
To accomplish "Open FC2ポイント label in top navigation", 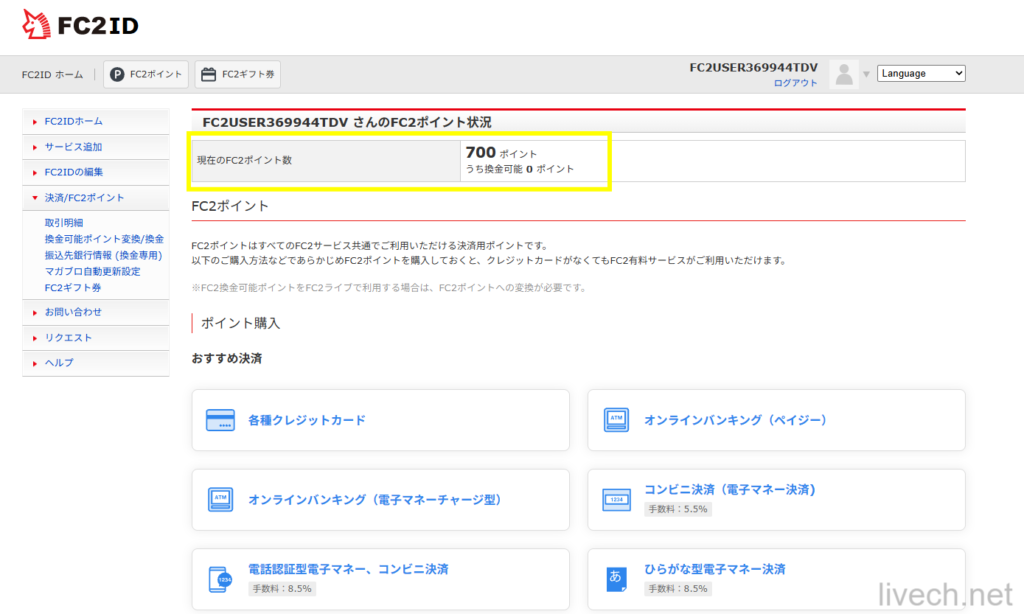I will point(155,74).
